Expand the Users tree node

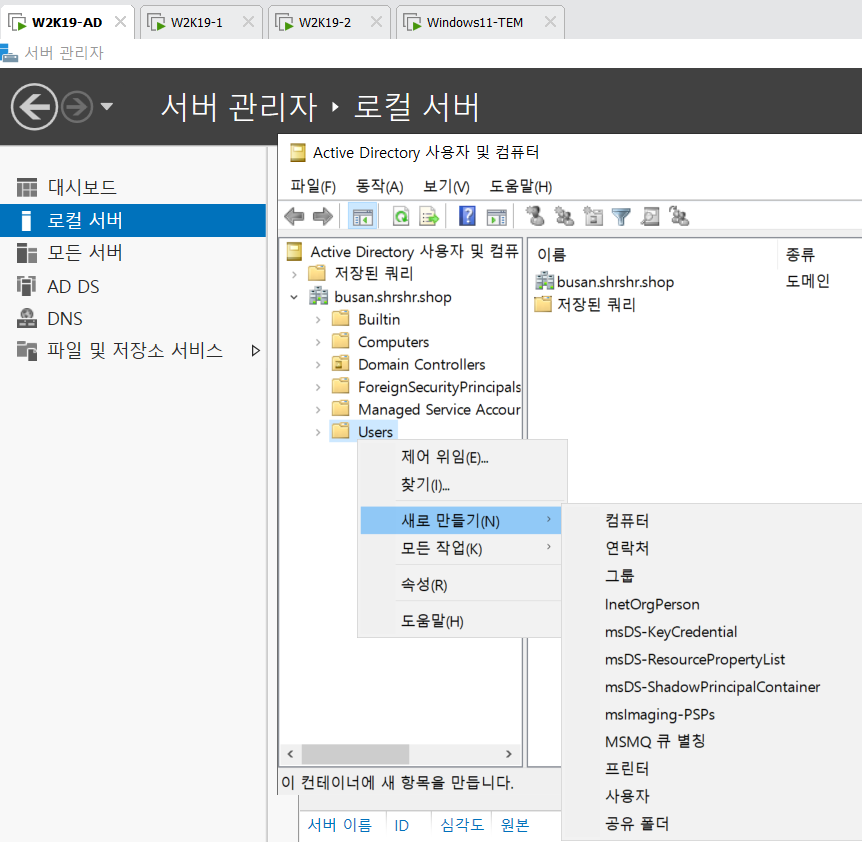[x=318, y=433]
